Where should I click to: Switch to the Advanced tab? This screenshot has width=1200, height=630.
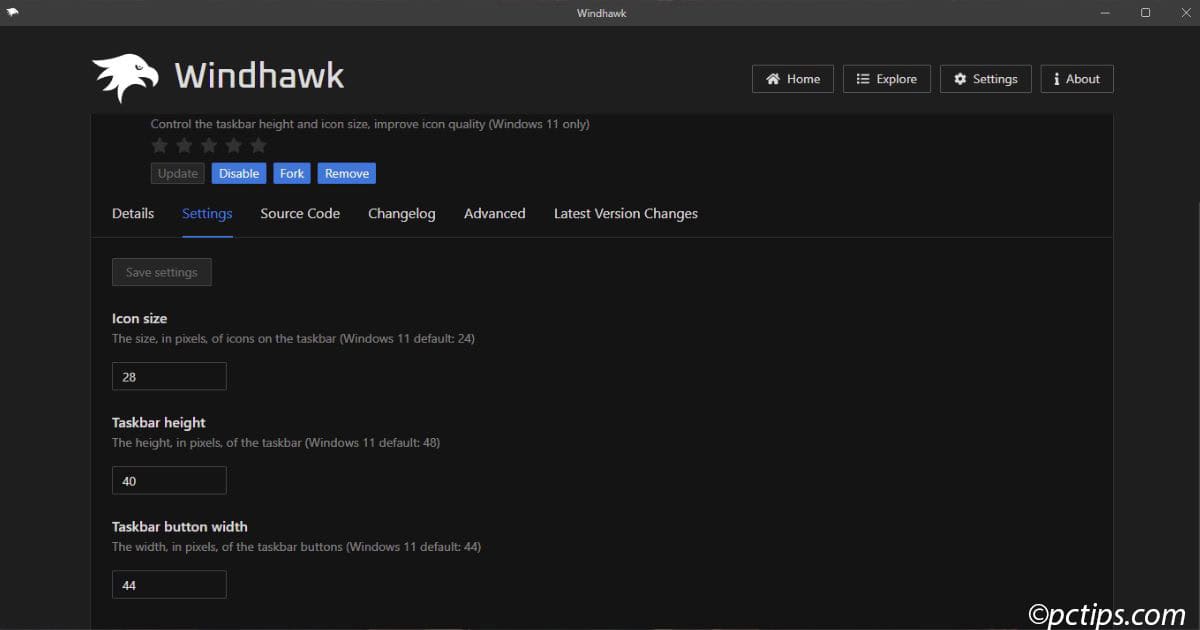pos(495,213)
